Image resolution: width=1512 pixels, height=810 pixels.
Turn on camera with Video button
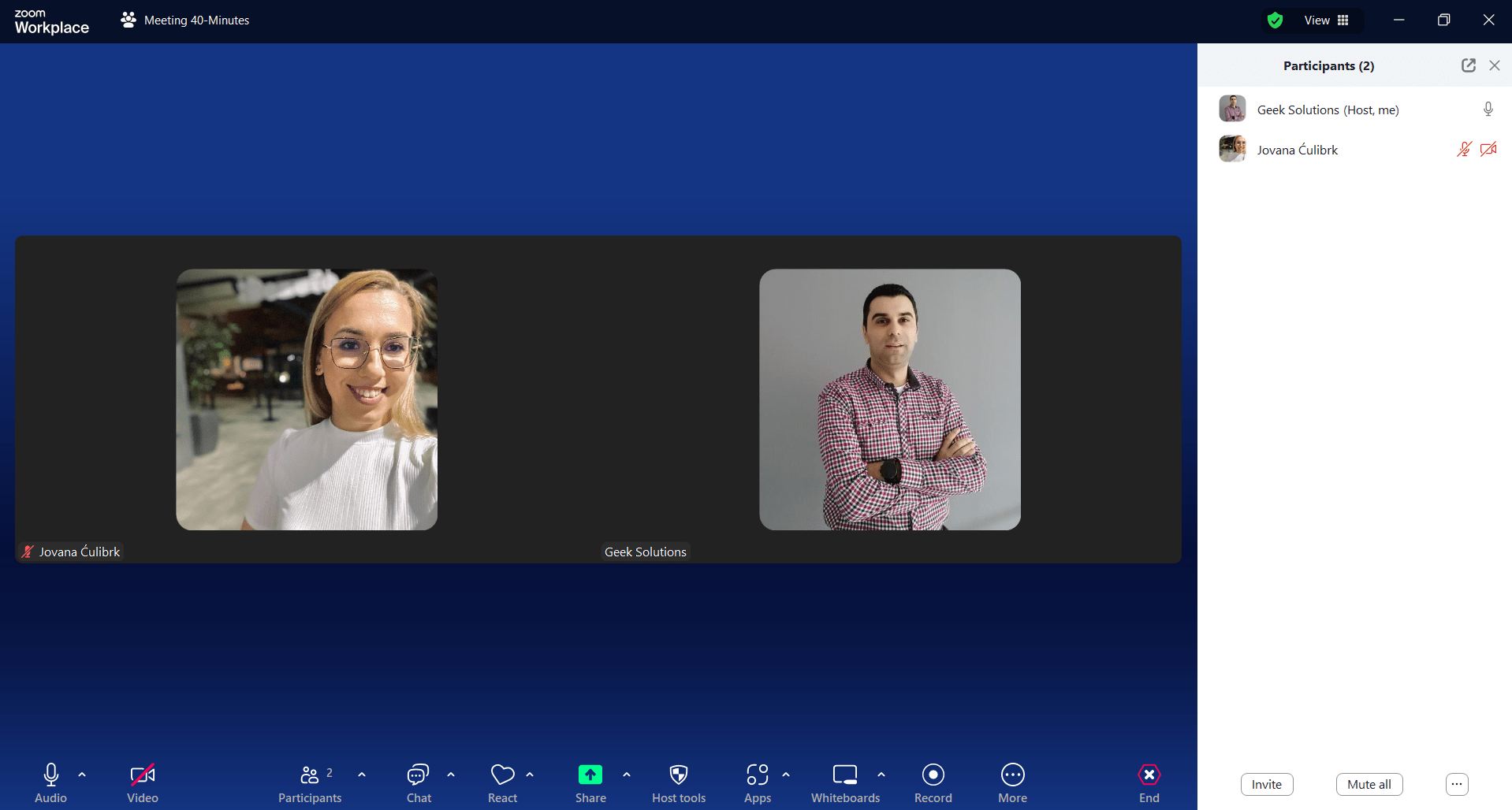tap(143, 776)
